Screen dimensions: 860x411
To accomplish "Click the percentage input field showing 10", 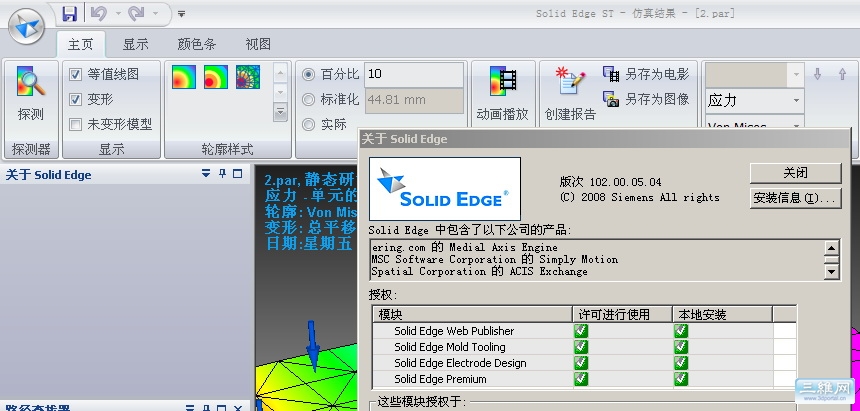I will click(x=414, y=74).
